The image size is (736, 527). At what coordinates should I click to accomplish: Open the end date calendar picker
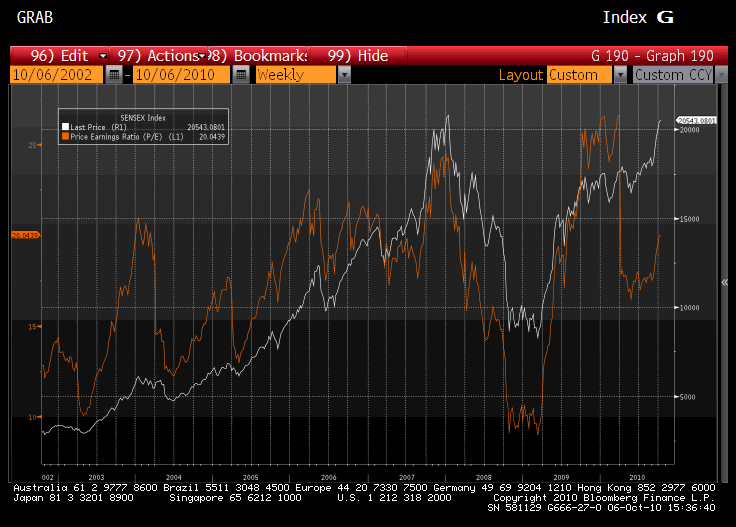pyautogui.click(x=241, y=75)
